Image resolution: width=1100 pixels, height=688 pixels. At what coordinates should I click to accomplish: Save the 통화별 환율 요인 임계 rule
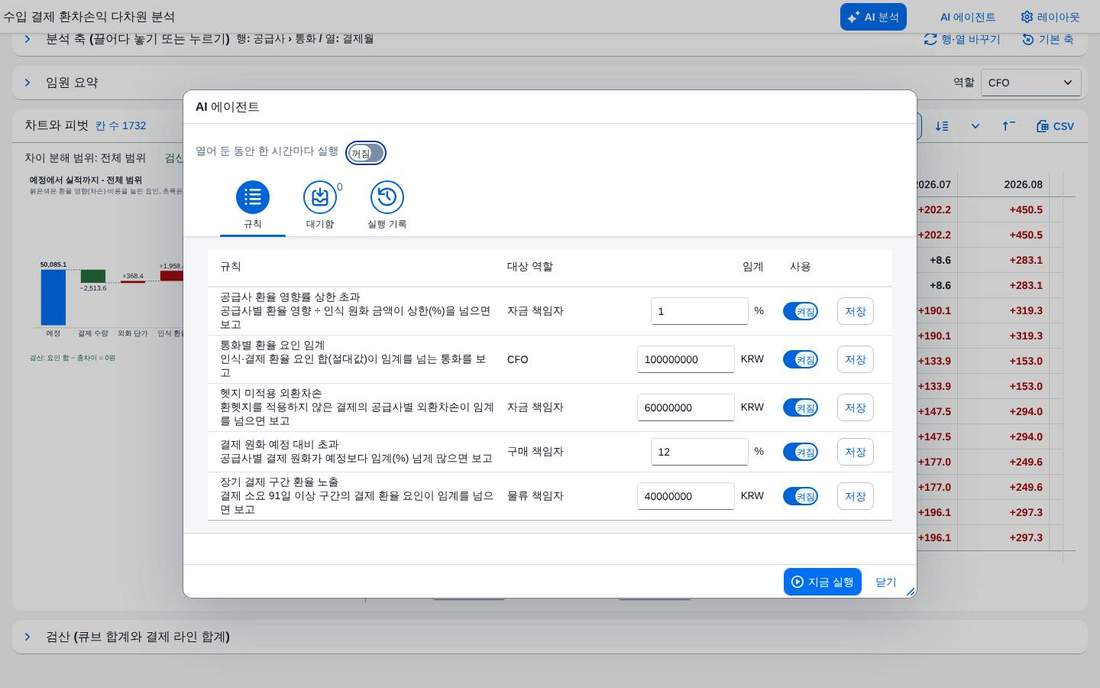(855, 360)
